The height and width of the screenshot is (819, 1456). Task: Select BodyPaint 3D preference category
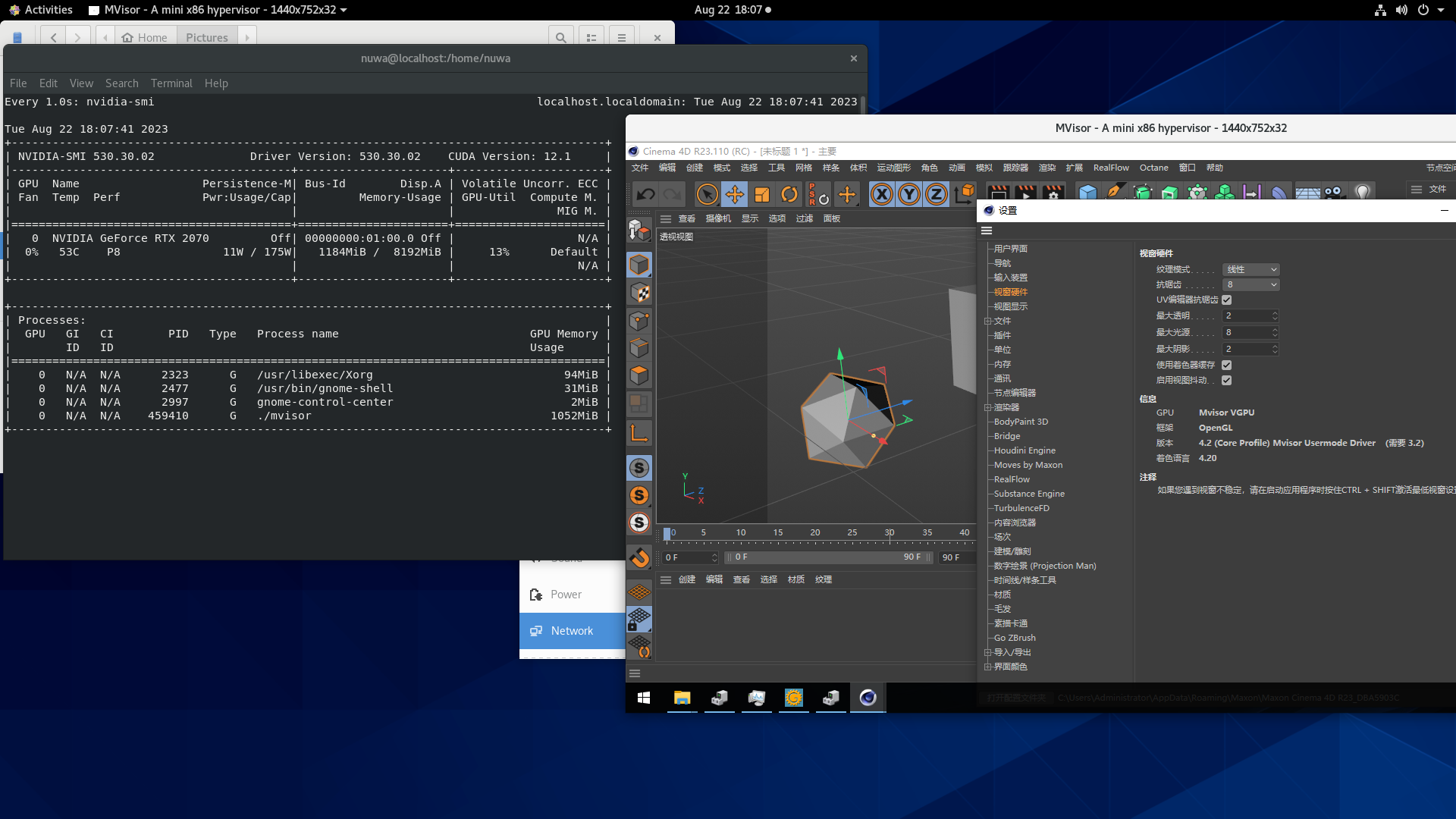pyautogui.click(x=1021, y=422)
